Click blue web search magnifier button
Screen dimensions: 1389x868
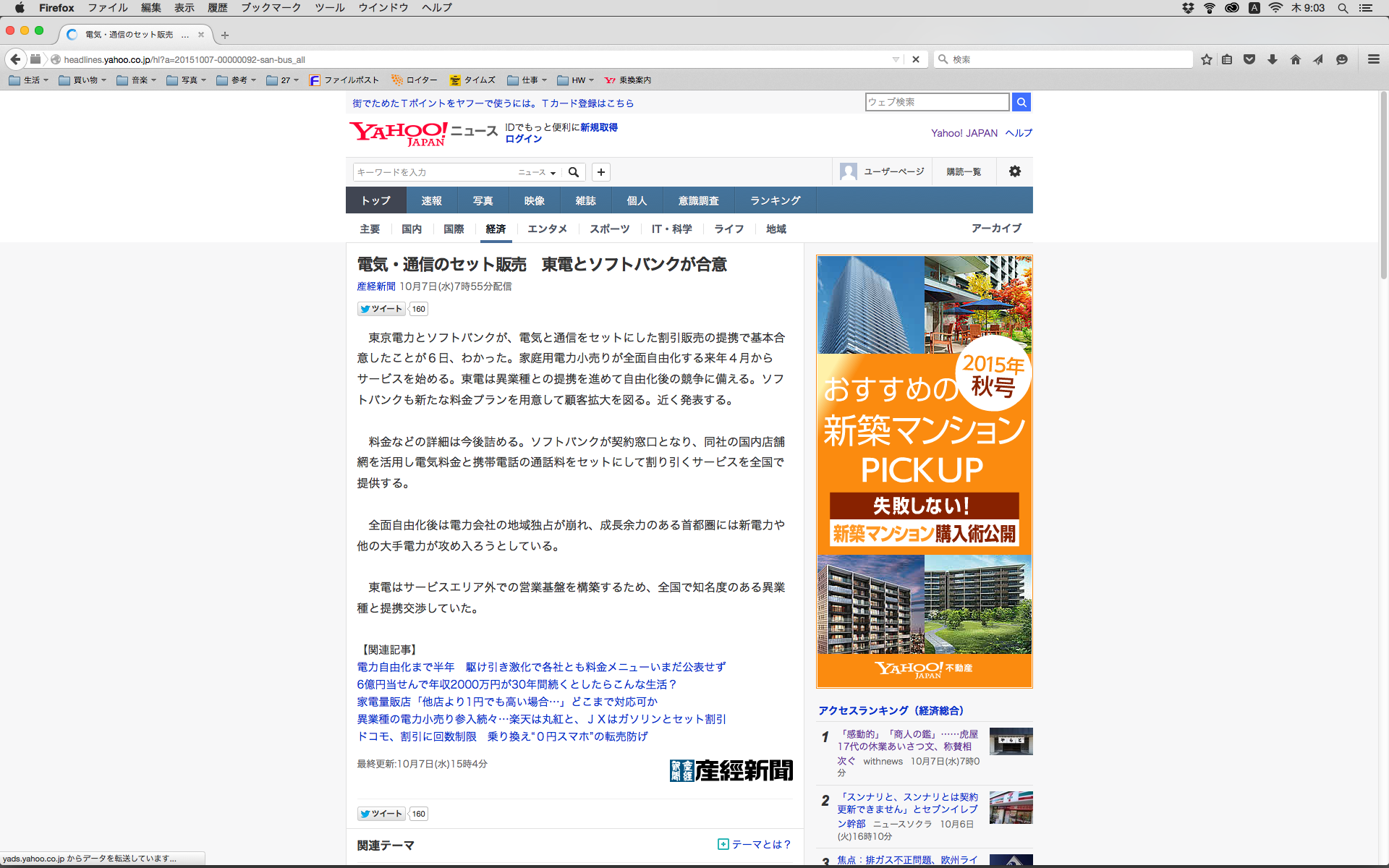pos(1021,102)
